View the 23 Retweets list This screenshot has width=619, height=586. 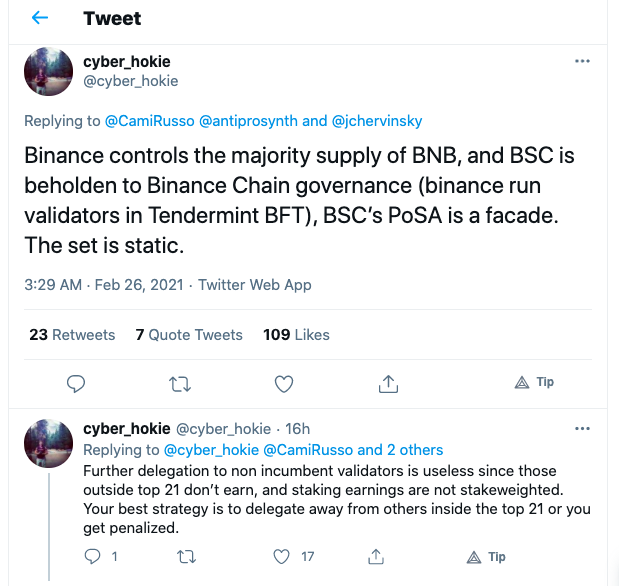[x=72, y=335]
